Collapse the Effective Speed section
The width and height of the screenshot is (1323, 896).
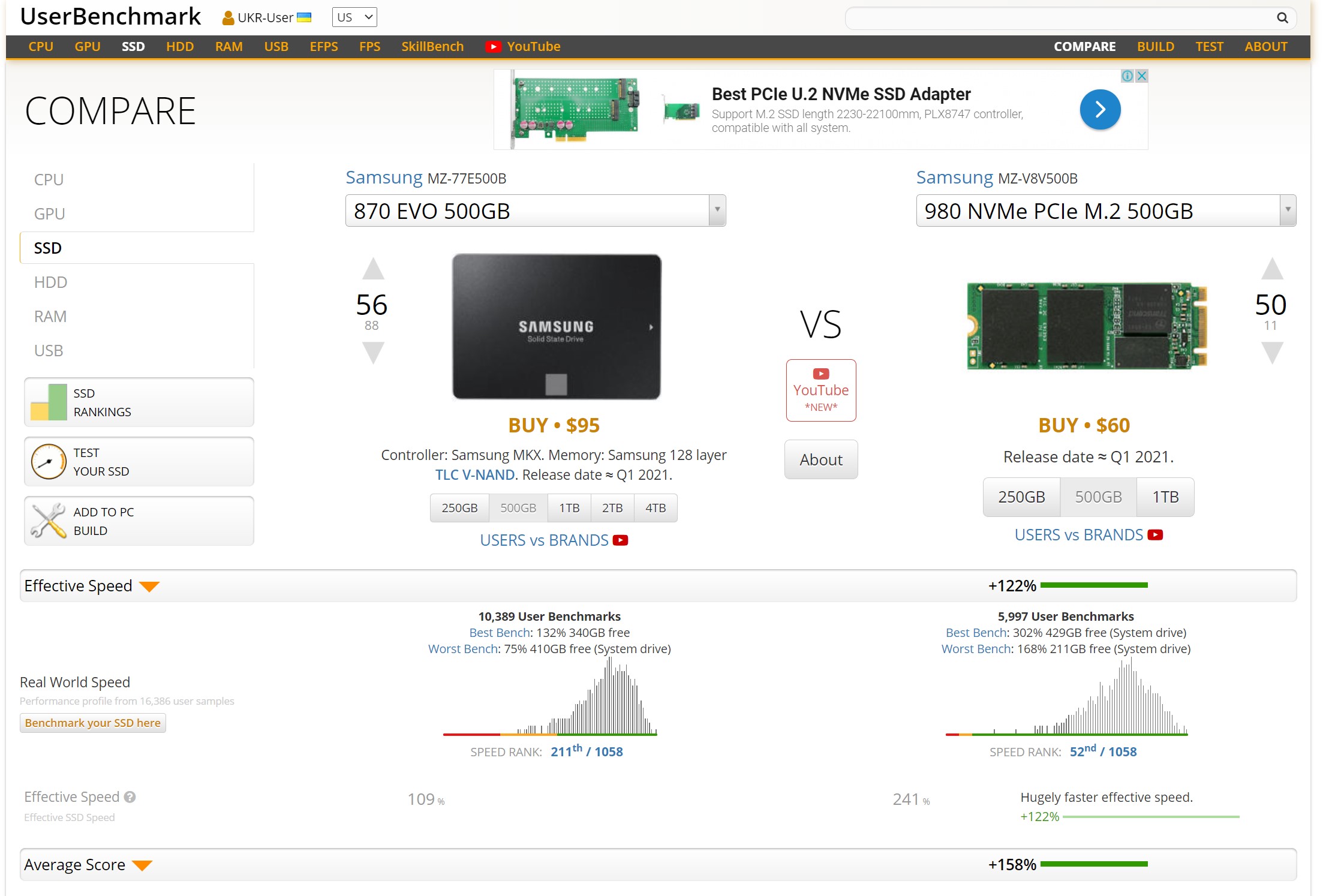coord(149,587)
